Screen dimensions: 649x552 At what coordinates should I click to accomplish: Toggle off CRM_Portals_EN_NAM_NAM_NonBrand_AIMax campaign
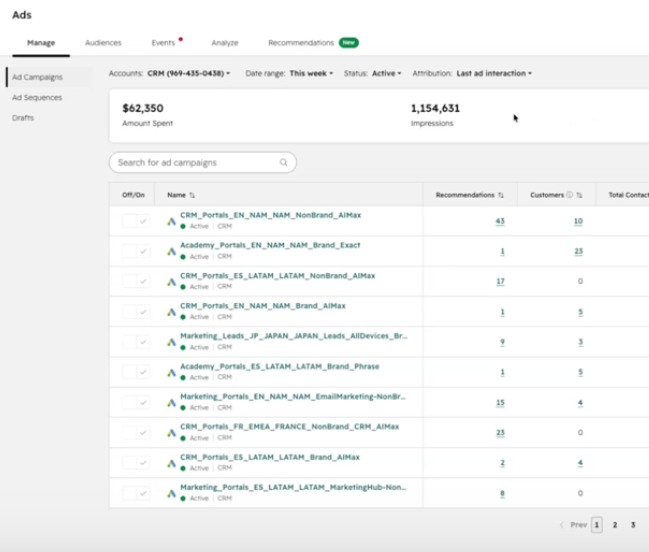(x=136, y=221)
